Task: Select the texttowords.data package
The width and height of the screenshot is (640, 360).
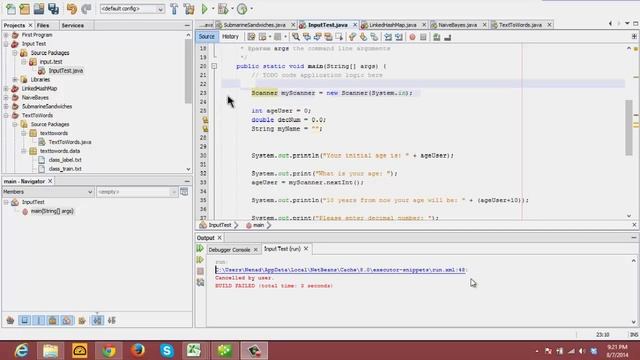Action: point(60,151)
